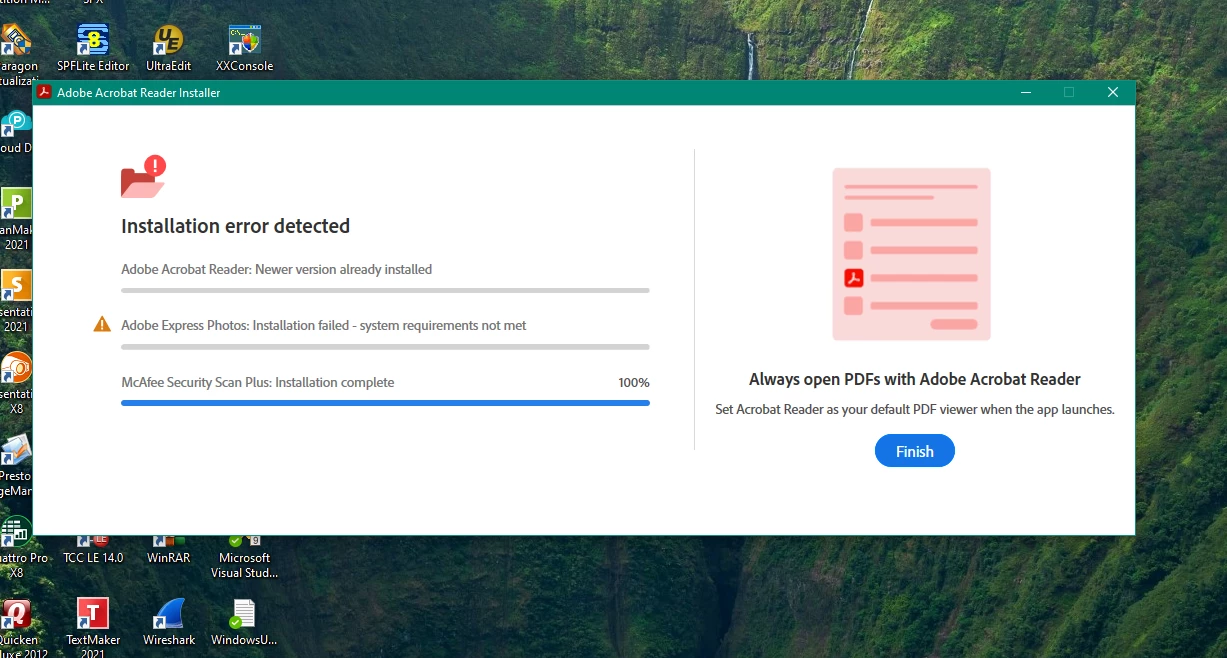Image resolution: width=1227 pixels, height=658 pixels.
Task: Open XXConsole desktop shortcut
Action: click(244, 48)
